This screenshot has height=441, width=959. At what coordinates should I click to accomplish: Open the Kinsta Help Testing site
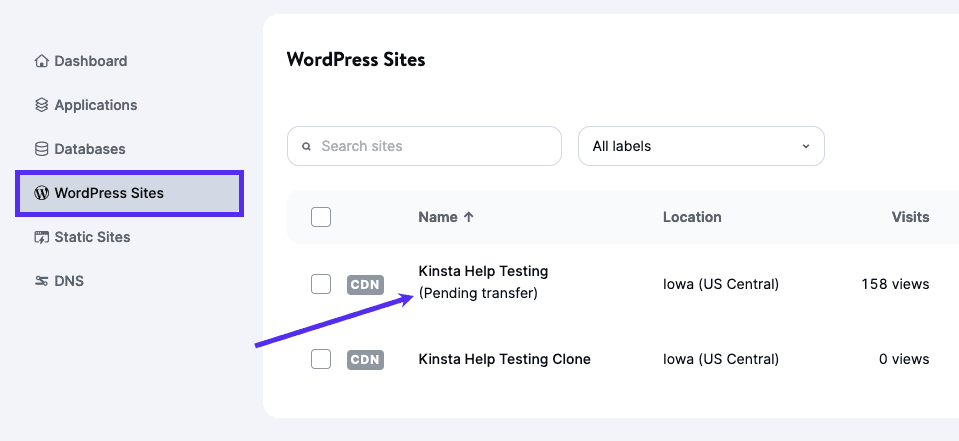pos(483,271)
